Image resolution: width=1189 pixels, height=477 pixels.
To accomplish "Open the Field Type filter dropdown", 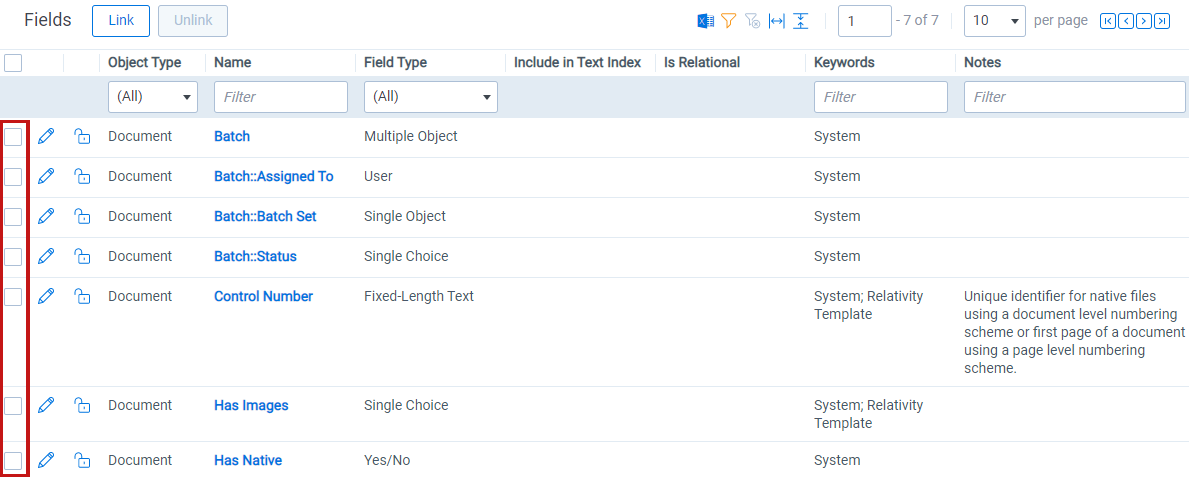I will (431, 97).
